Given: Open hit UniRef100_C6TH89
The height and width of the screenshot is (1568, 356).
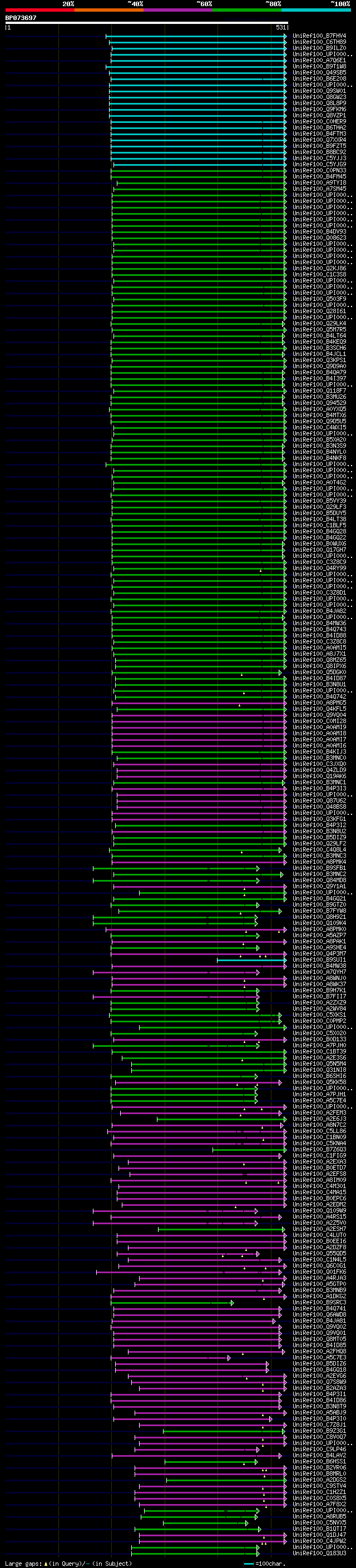Looking at the screenshot, I should (319, 42).
